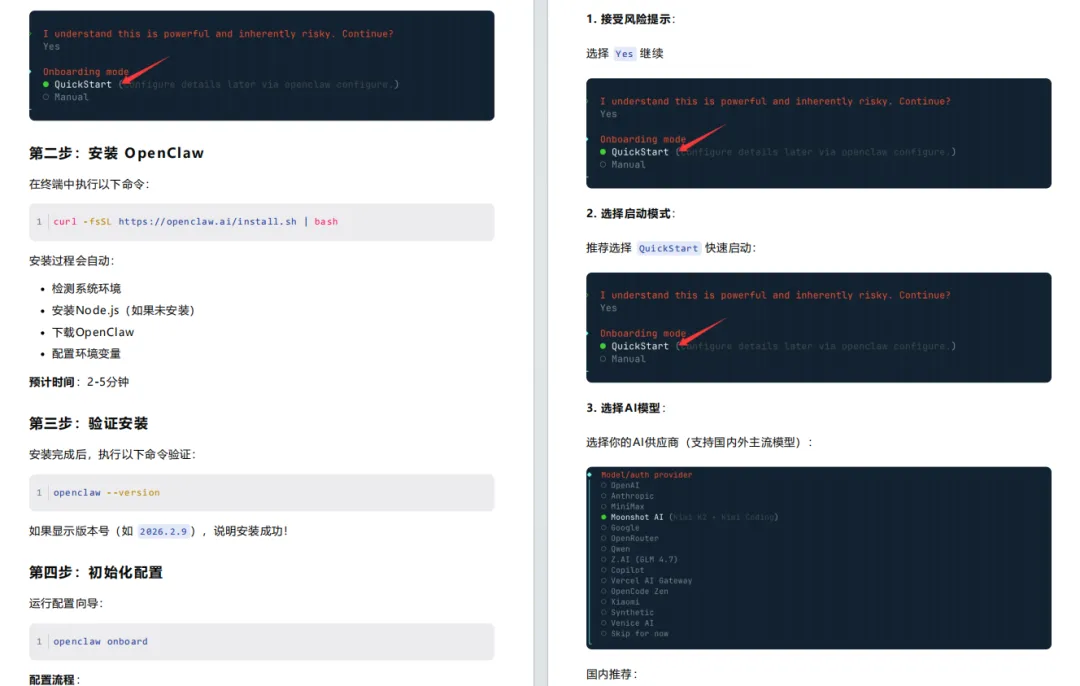The height and width of the screenshot is (686, 1080).
Task: Click terminal screenshot below 推荐选择 QuickStart
Action: [x=819, y=327]
